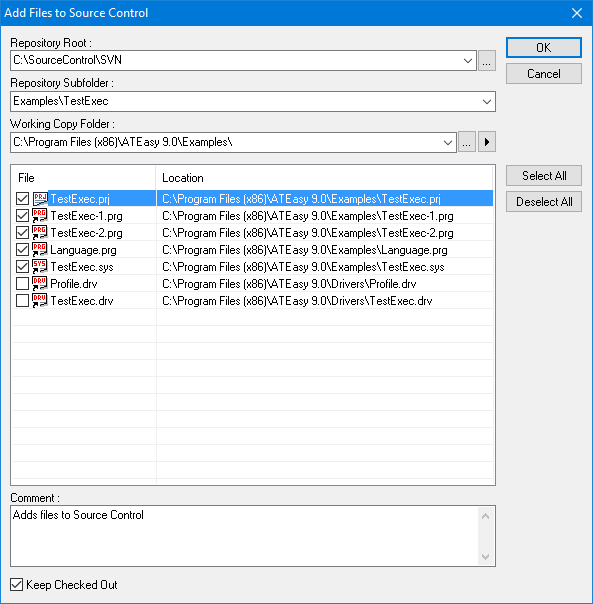Uncheck the Language.prg checkbox

tap(22, 250)
